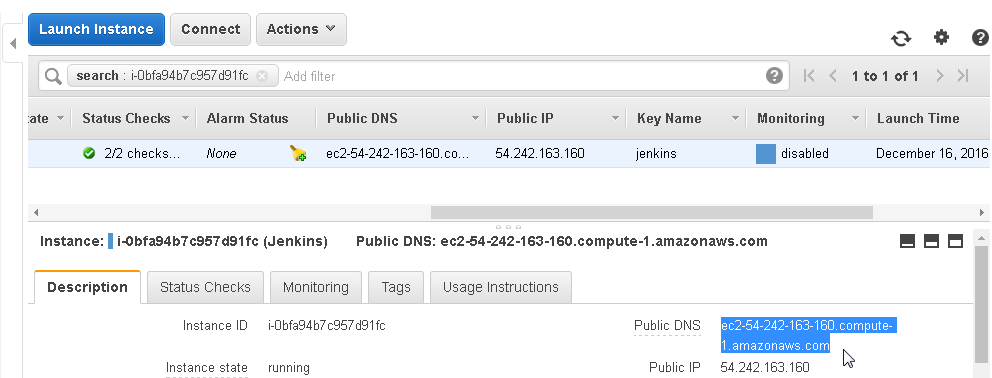This screenshot has height=378, width=992.
Task: Open the Usage Instructions tab
Action: 501,287
